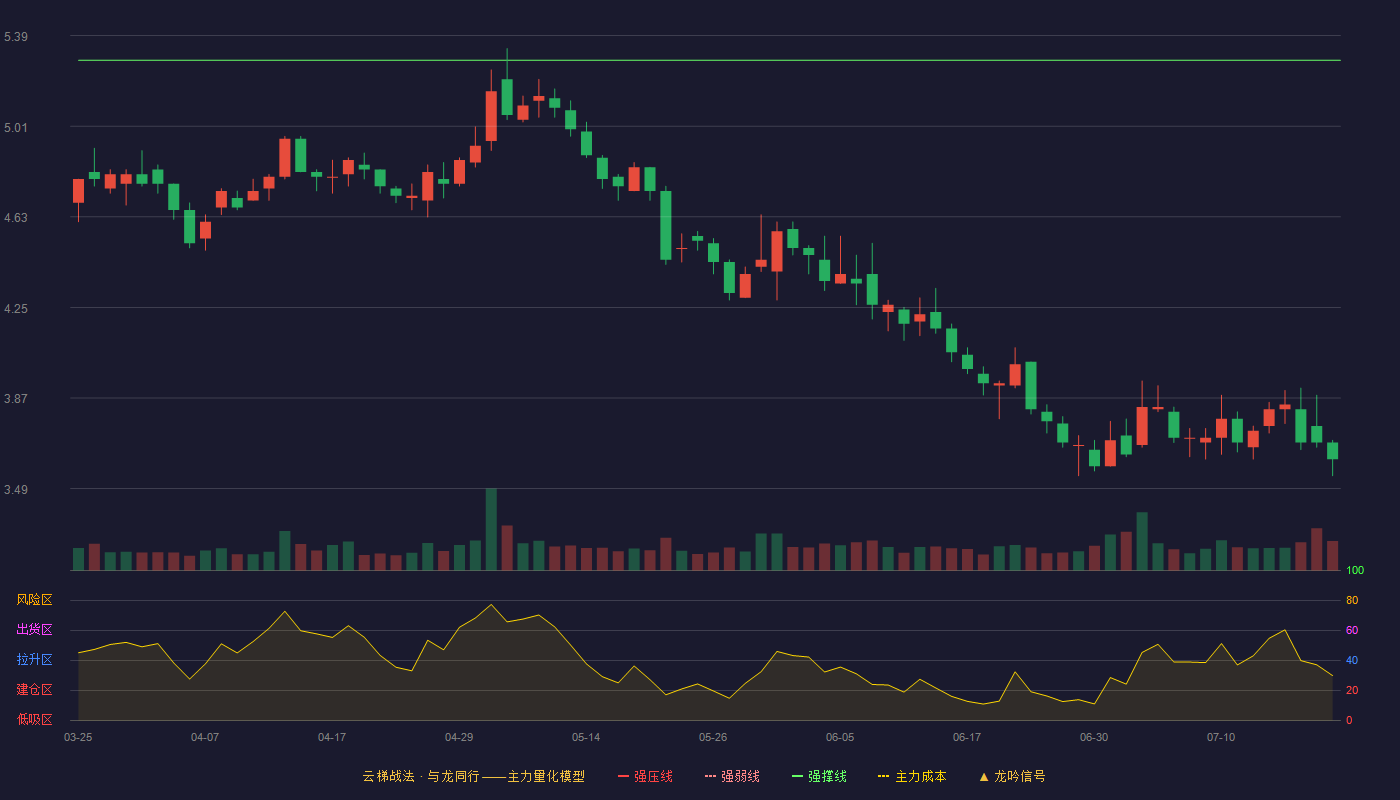Click the 出货区 zone label
Screen dimensions: 1400x800
point(35,630)
